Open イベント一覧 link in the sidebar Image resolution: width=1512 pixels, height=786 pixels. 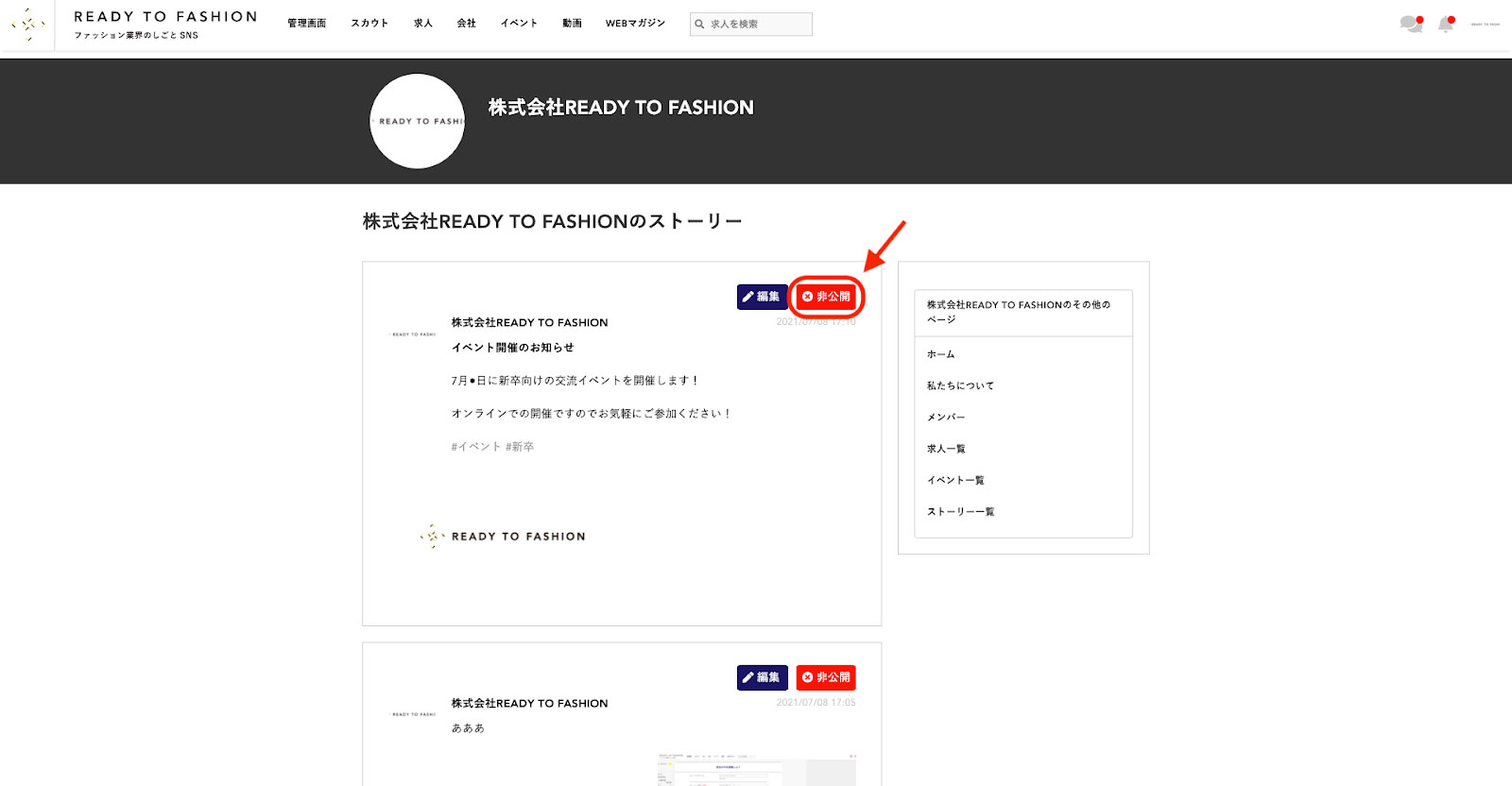coord(955,480)
